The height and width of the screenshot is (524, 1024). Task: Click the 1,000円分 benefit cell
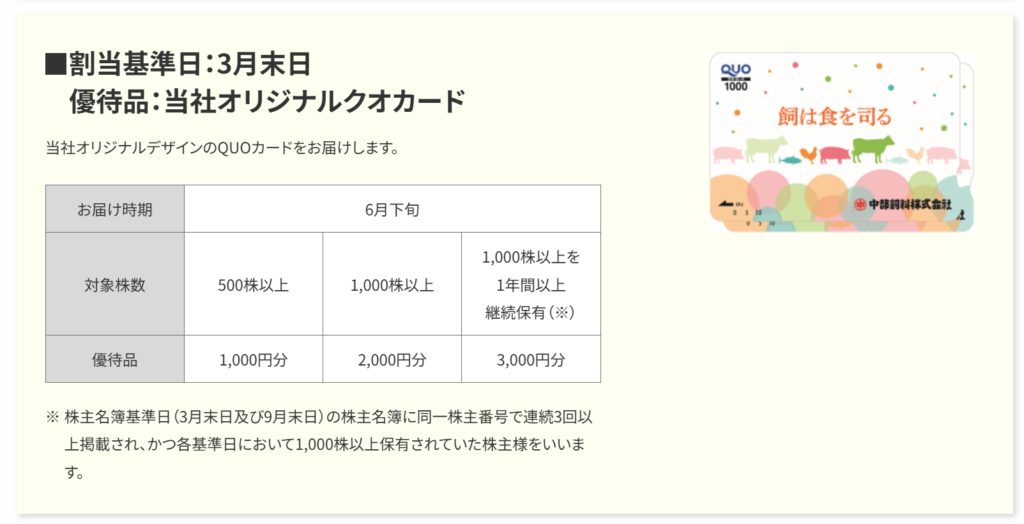tap(253, 359)
